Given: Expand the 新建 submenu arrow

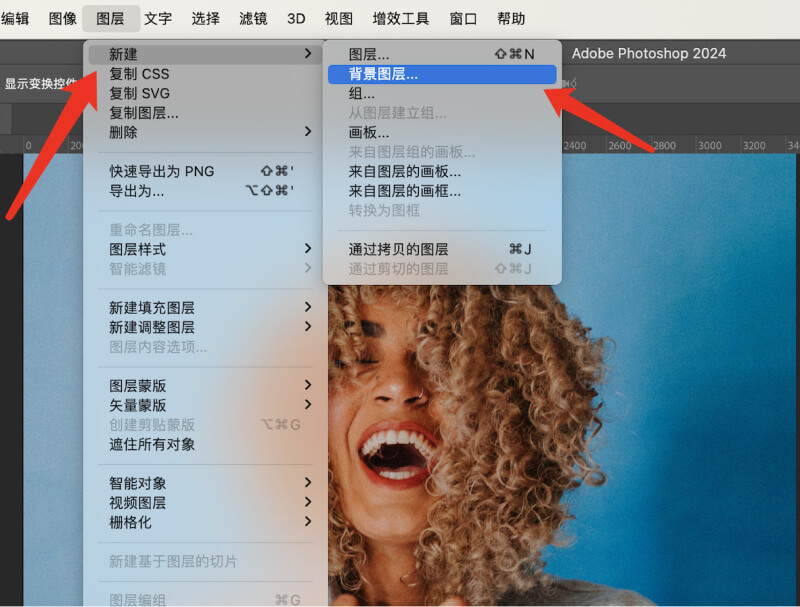Looking at the screenshot, I should click(x=308, y=54).
